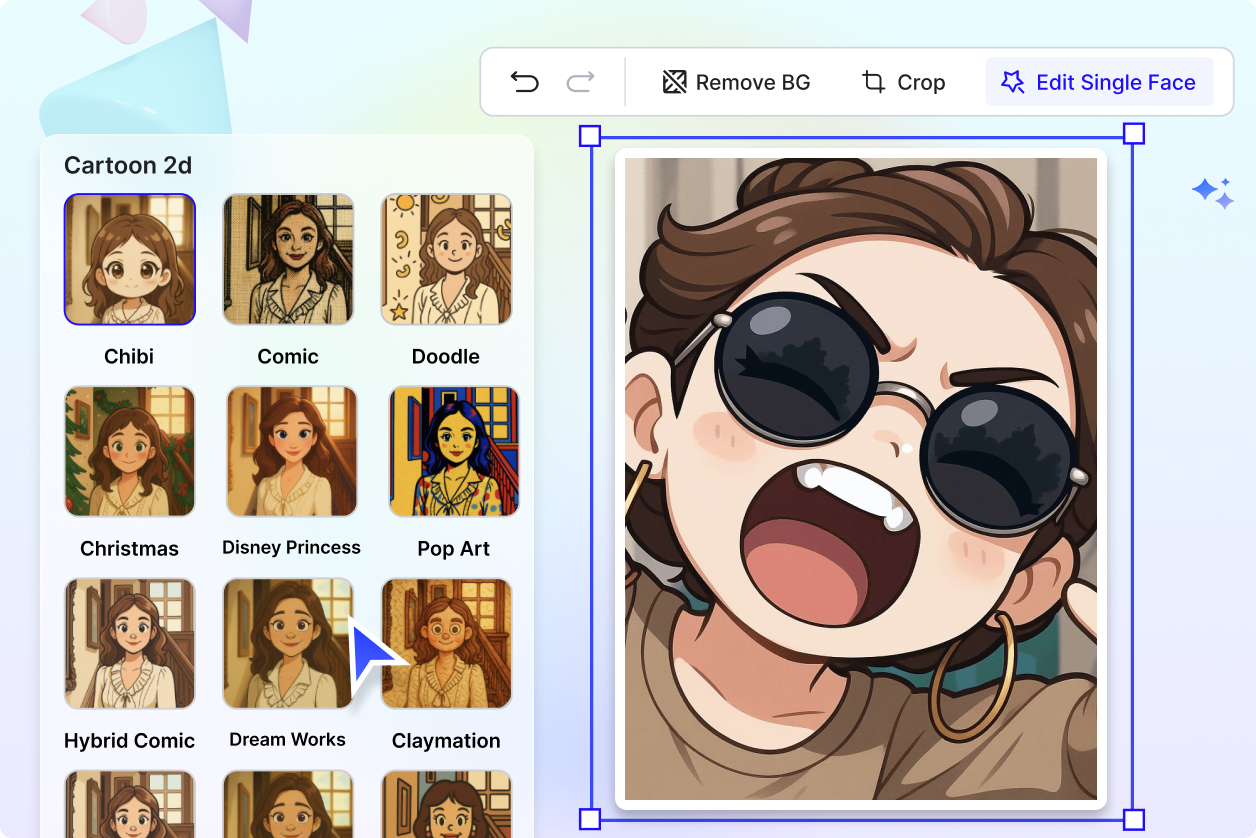This screenshot has height=838, width=1256.
Task: Click the Remove BG checkered icon
Action: tap(675, 81)
